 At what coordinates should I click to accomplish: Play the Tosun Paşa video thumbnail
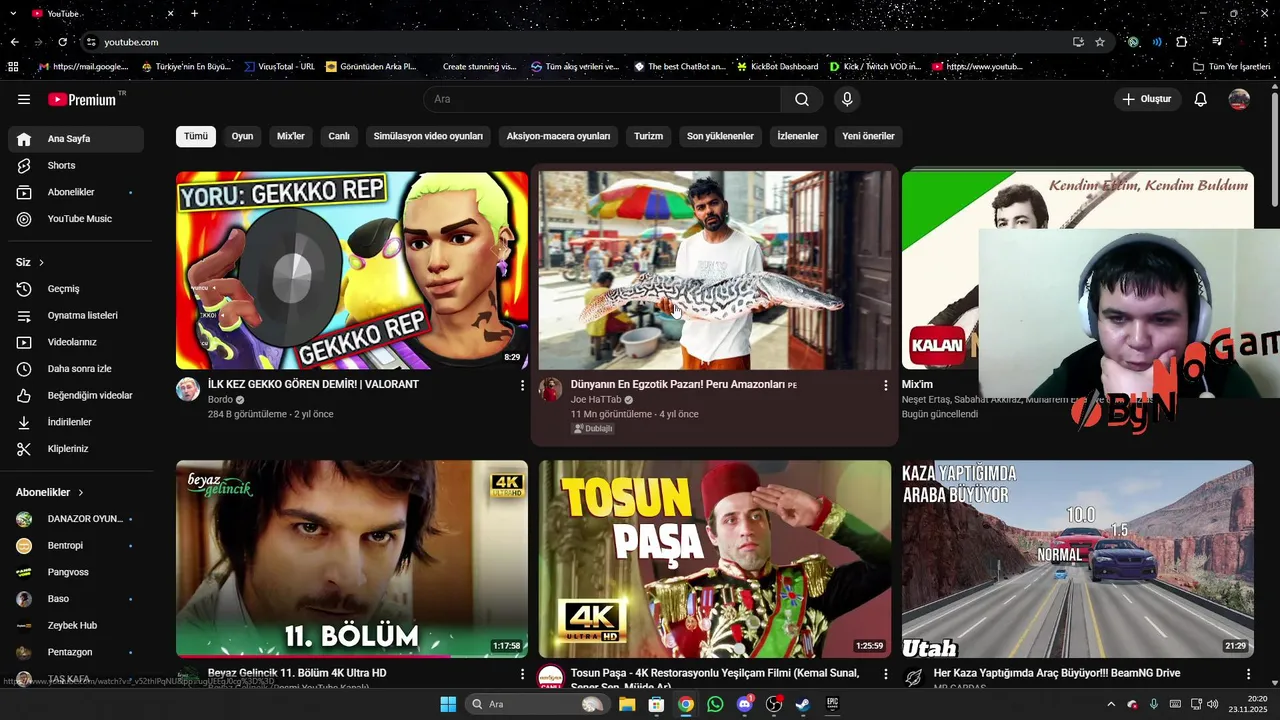(x=715, y=559)
